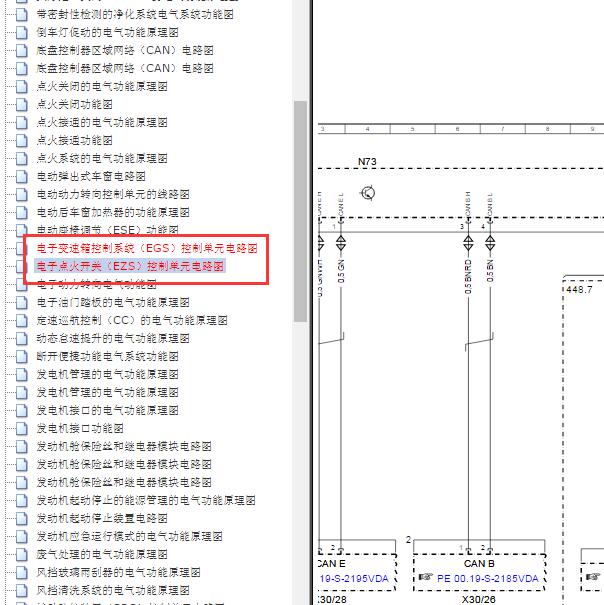604x605 pixels.
Task: Open 点火系统的电气功能原理图
Action: click(102, 159)
